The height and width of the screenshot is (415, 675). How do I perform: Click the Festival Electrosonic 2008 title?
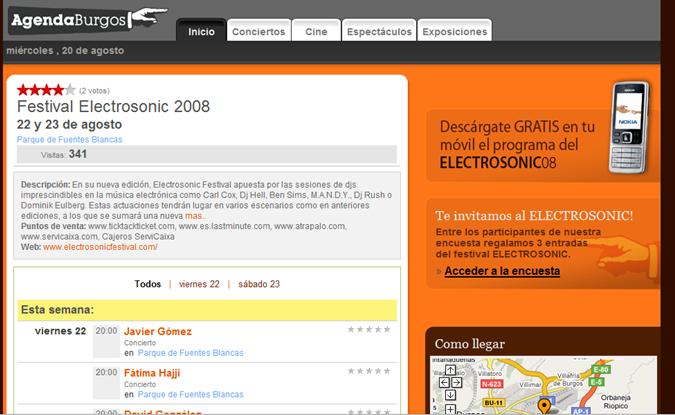click(x=113, y=106)
